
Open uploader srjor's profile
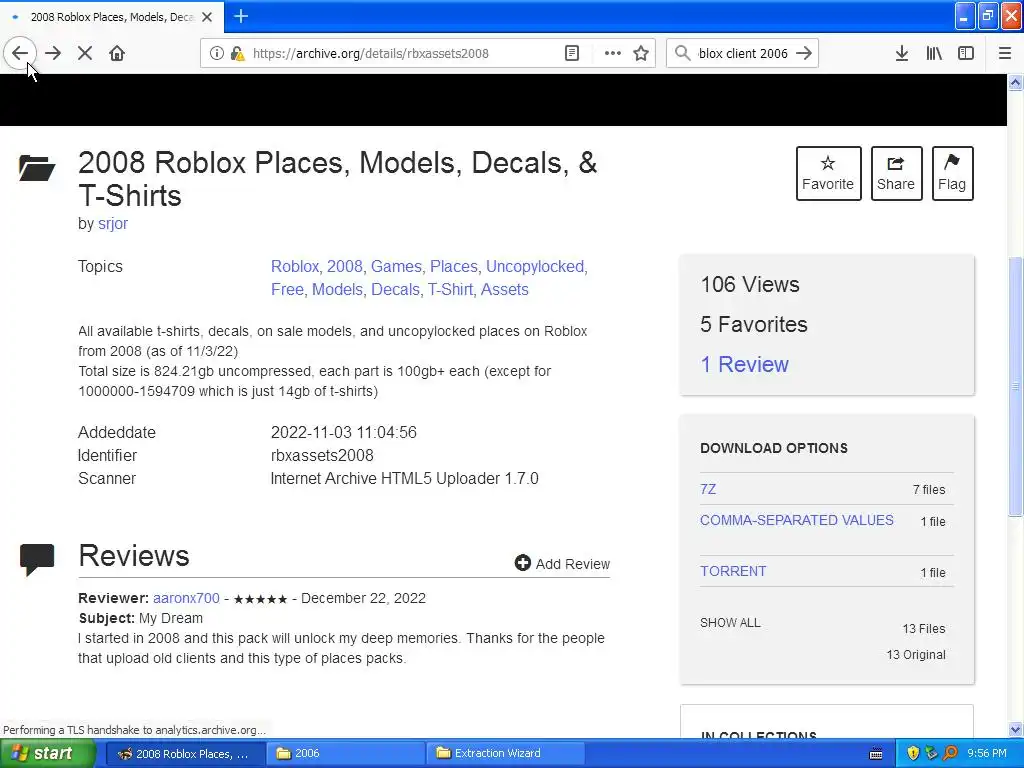point(113,223)
